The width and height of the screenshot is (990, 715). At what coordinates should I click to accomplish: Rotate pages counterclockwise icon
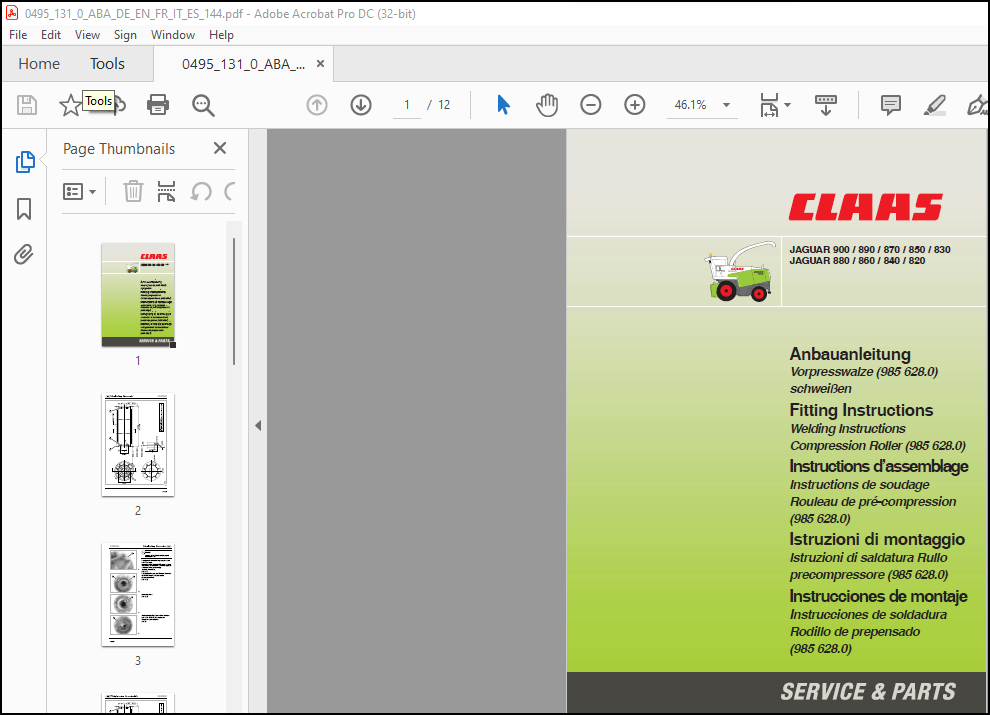201,191
